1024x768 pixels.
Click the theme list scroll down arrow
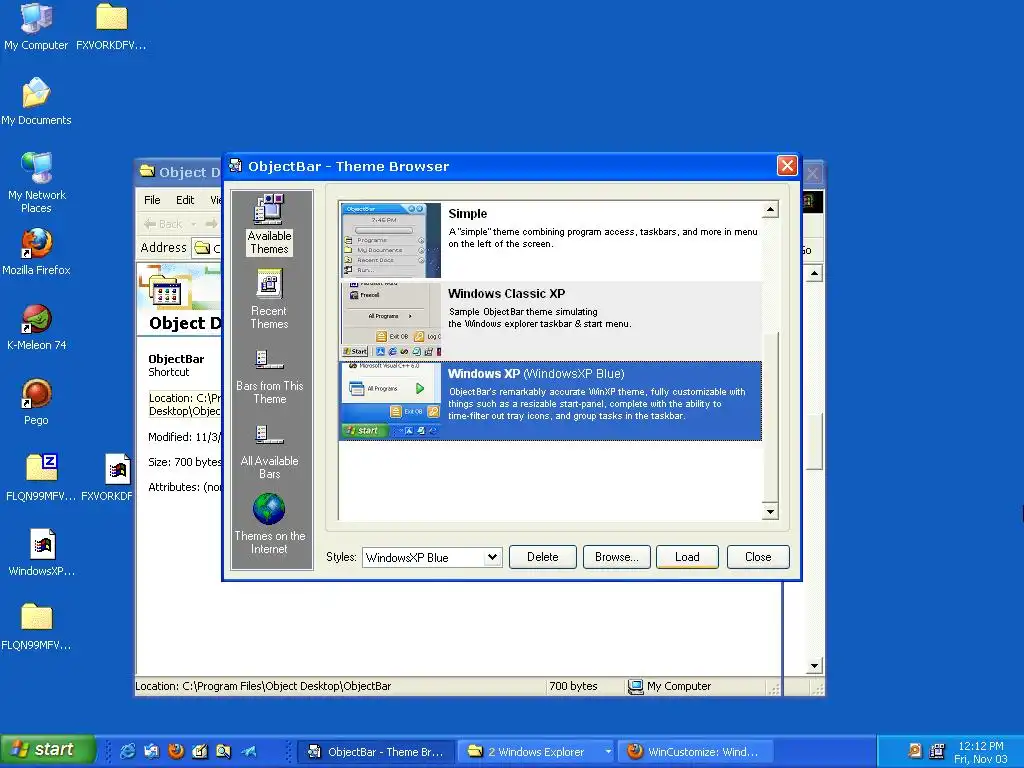tap(771, 511)
